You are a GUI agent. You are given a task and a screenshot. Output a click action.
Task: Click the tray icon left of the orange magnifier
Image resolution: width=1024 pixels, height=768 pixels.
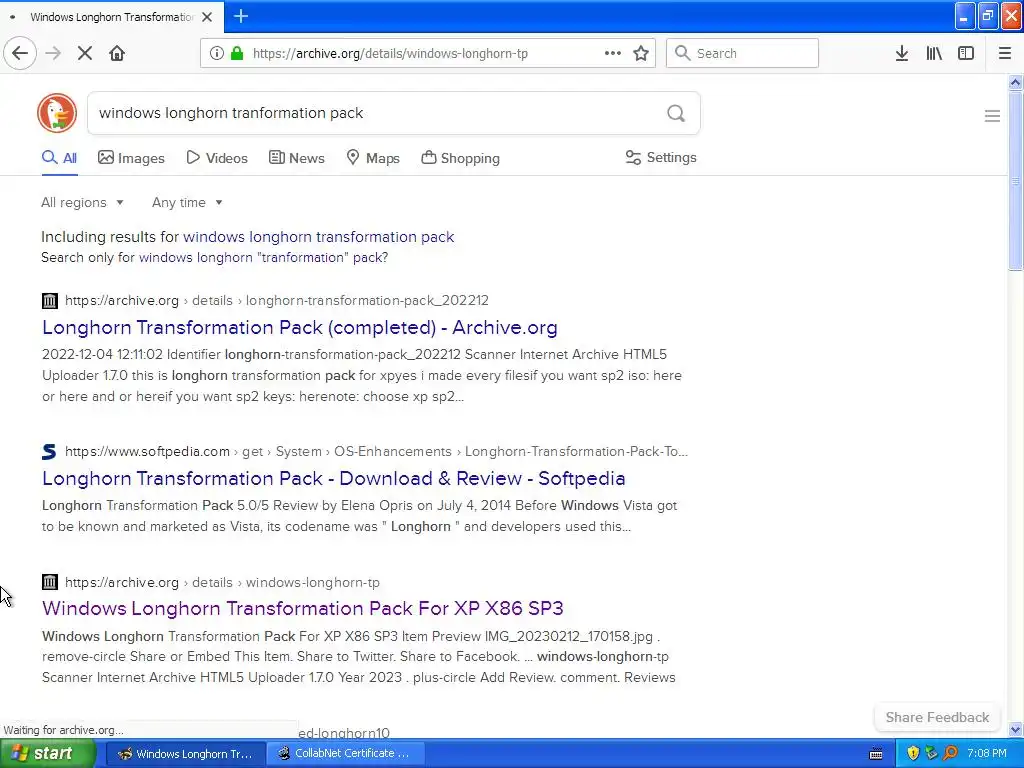(931, 754)
